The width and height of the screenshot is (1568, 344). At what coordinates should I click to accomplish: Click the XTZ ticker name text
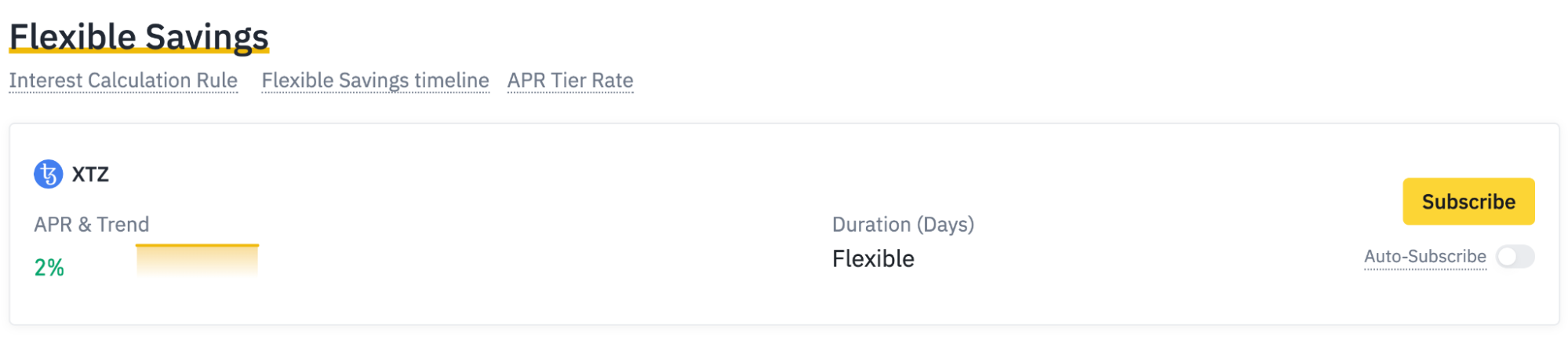click(x=90, y=174)
